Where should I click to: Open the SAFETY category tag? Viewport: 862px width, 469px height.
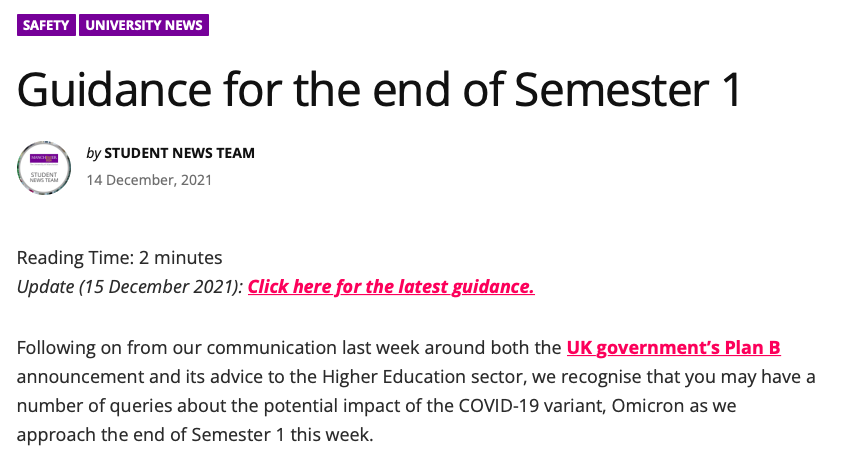tap(46, 25)
